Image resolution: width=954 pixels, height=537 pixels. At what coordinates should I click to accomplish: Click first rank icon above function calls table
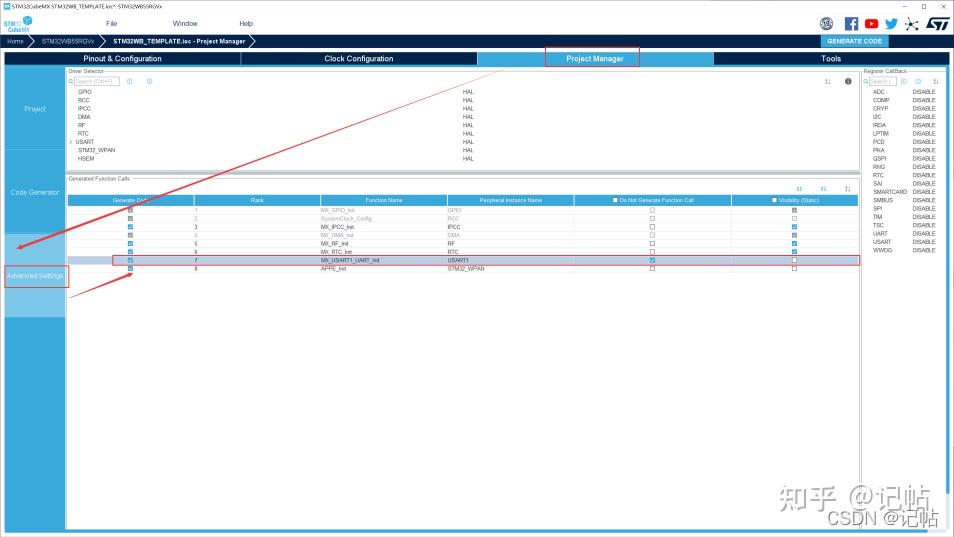tap(799, 189)
